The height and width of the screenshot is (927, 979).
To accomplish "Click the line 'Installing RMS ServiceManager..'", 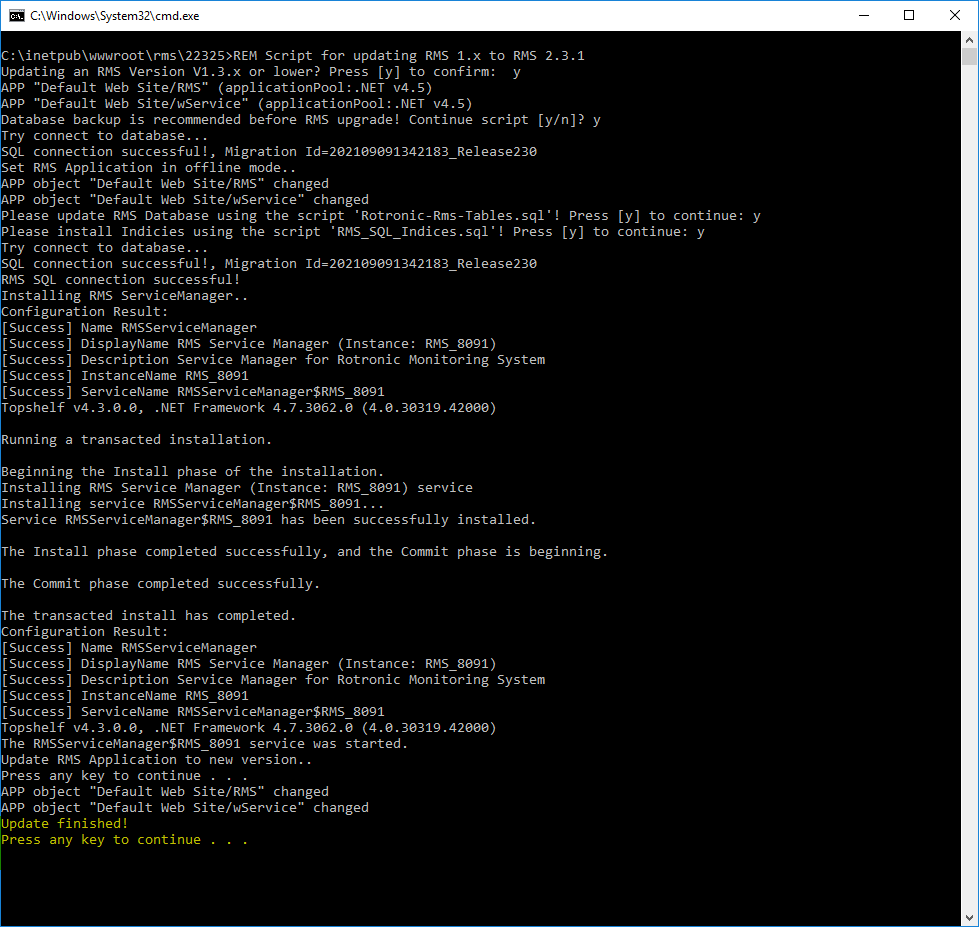I will click(x=124, y=296).
